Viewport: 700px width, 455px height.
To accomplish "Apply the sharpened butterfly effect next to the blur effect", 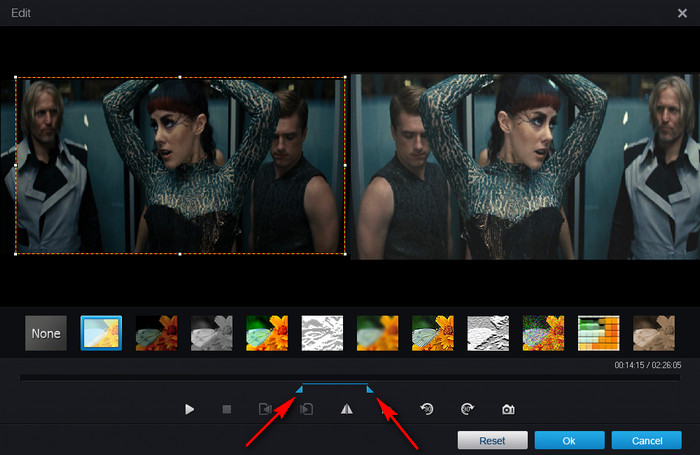I will pyautogui.click(x=433, y=333).
